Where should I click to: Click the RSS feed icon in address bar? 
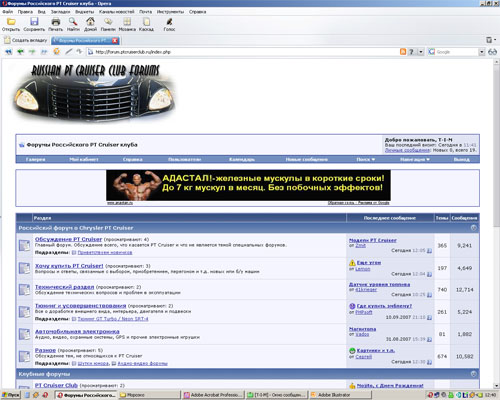click(403, 52)
